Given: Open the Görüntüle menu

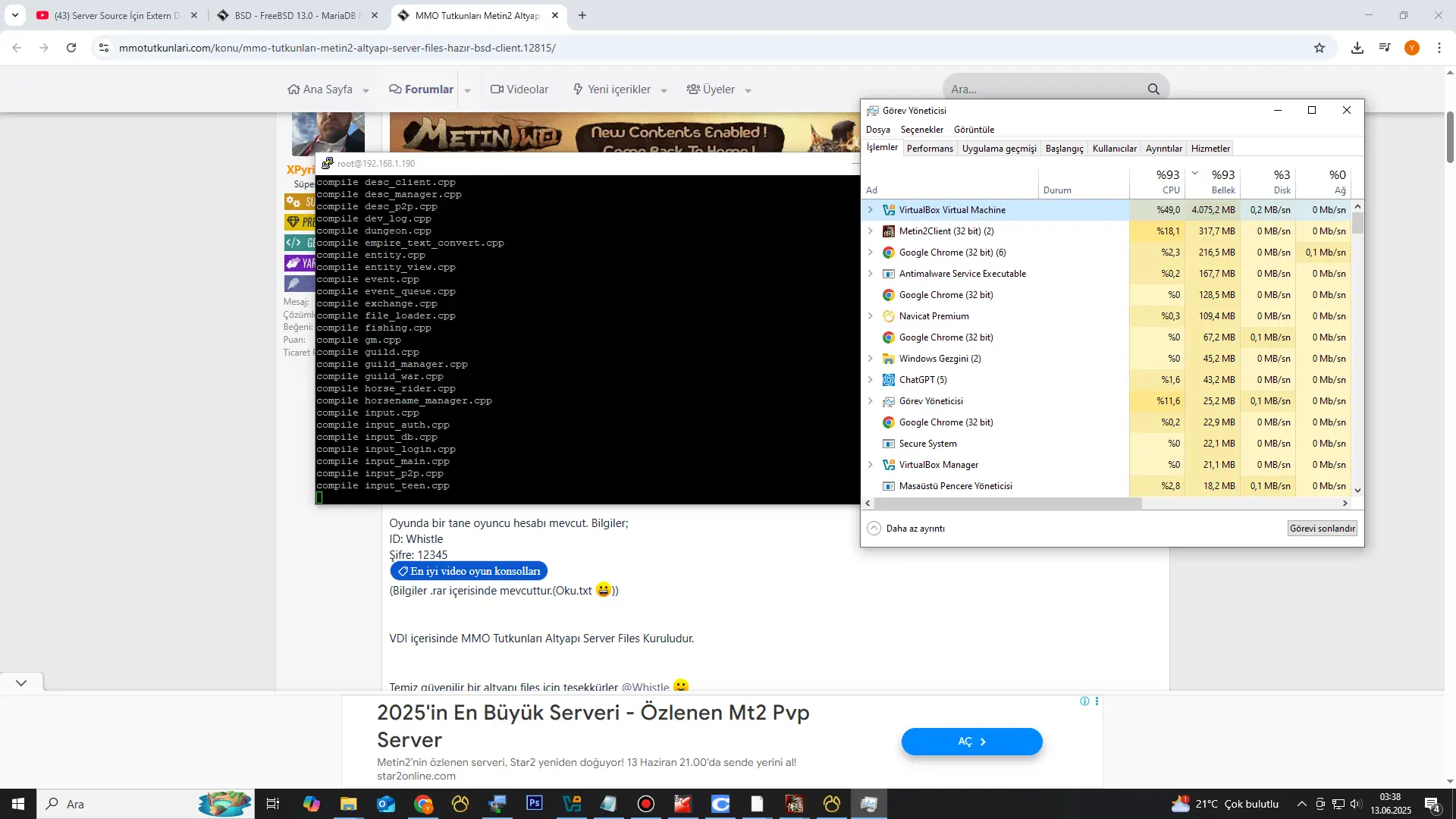Looking at the screenshot, I should (974, 130).
